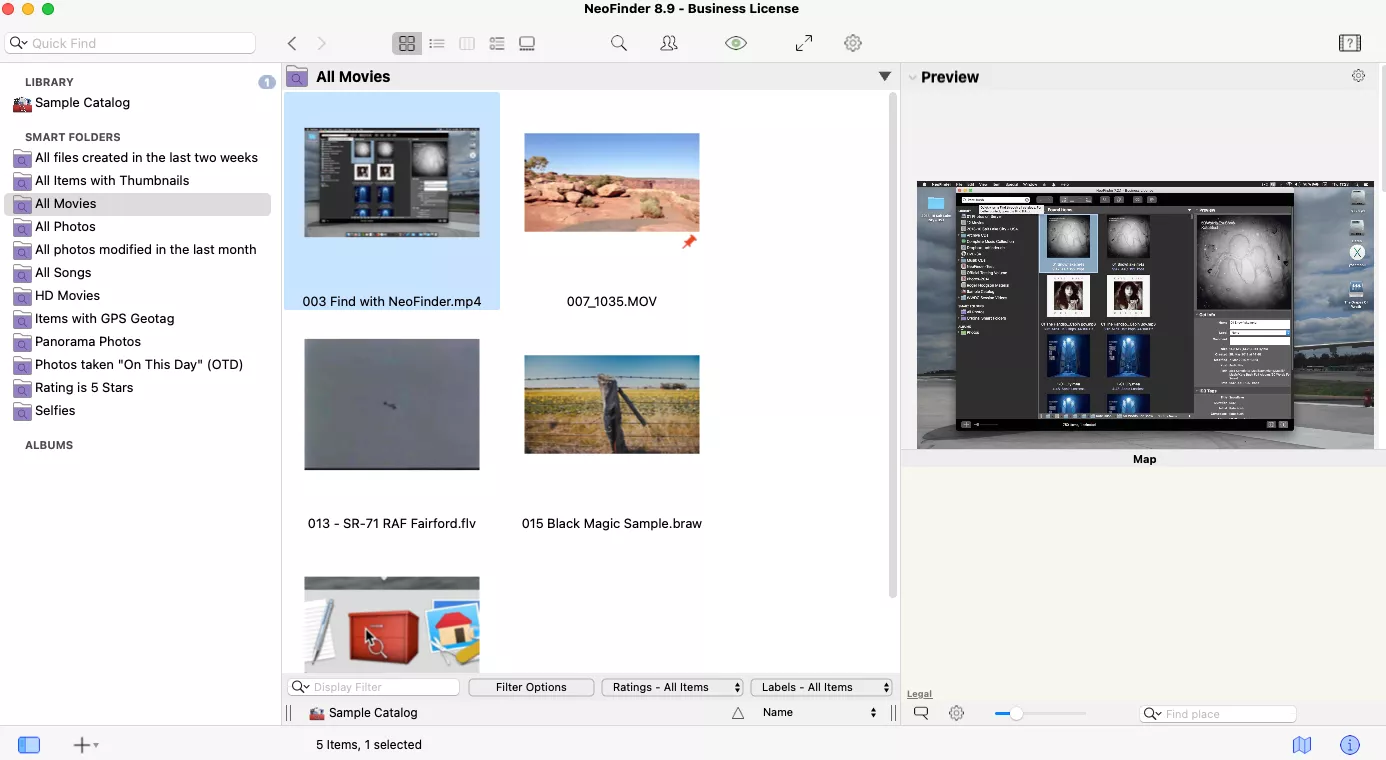Go forward with the right arrow
Image resolution: width=1386 pixels, height=760 pixels.
pos(321,43)
